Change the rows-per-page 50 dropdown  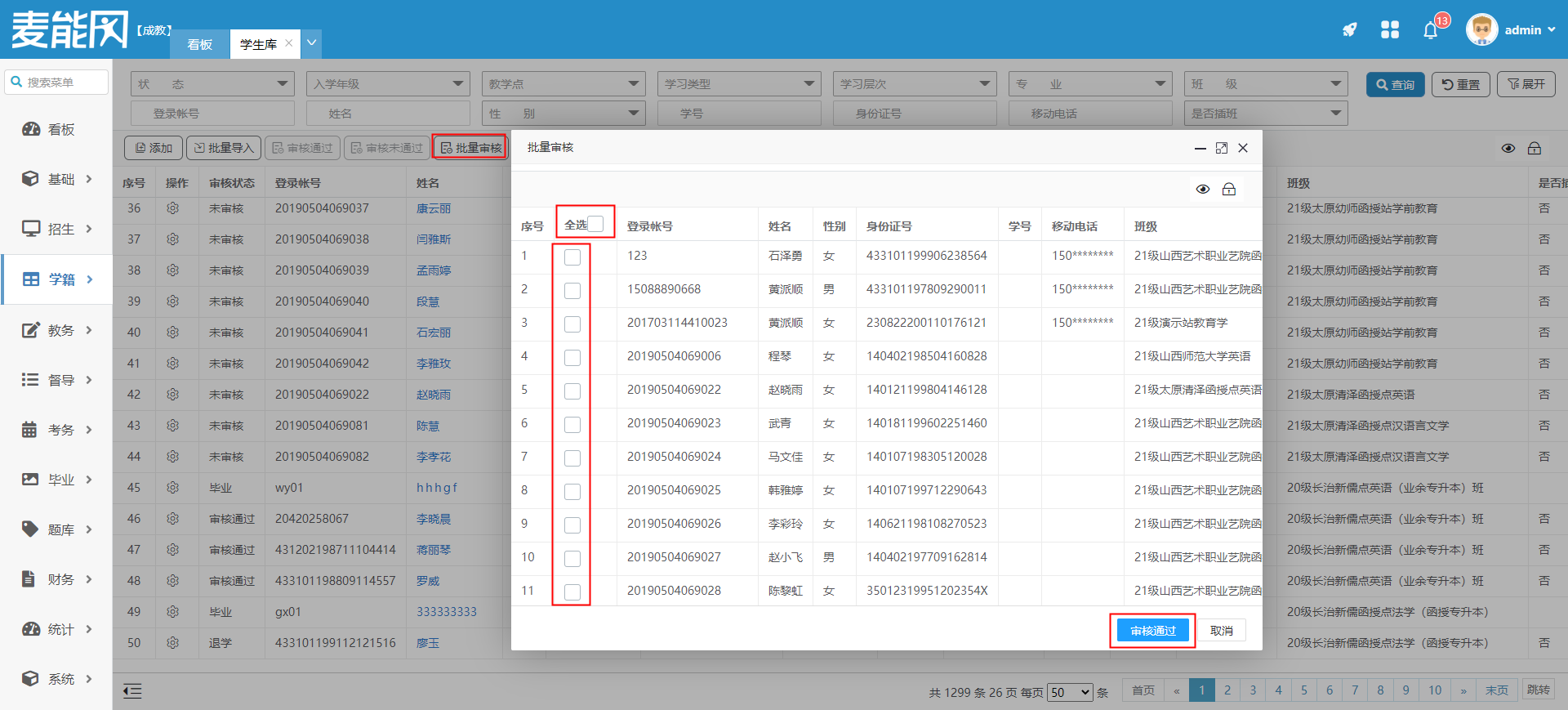(1070, 692)
